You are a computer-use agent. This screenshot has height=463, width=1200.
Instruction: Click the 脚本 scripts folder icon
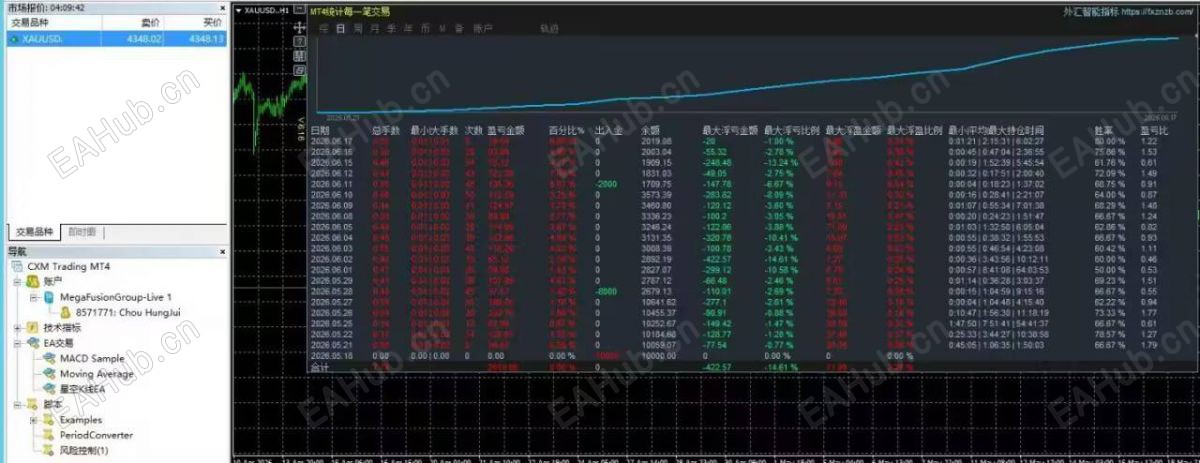(32, 405)
